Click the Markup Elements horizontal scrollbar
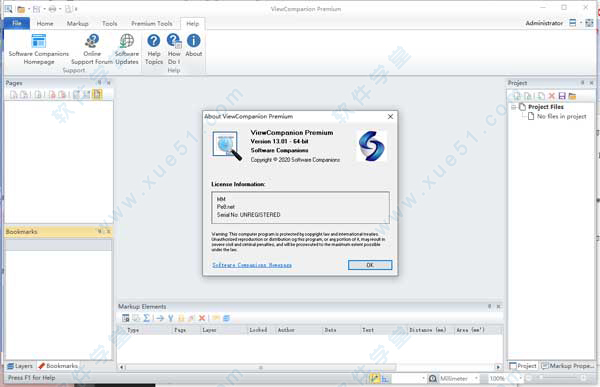600x387 pixels. 309,367
